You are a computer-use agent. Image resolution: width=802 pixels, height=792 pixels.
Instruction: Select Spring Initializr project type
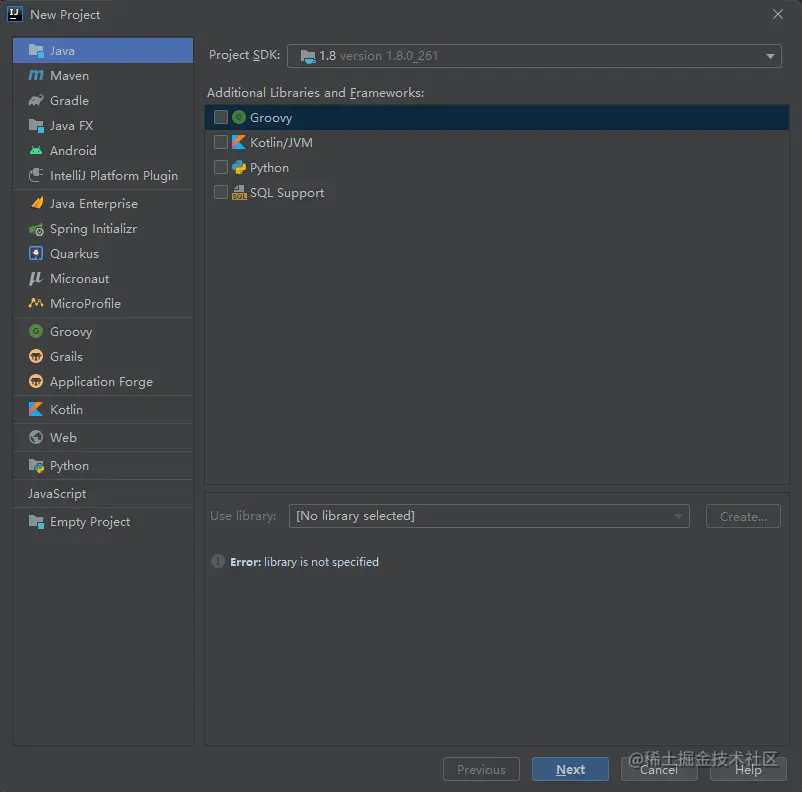pyautogui.click(x=103, y=229)
